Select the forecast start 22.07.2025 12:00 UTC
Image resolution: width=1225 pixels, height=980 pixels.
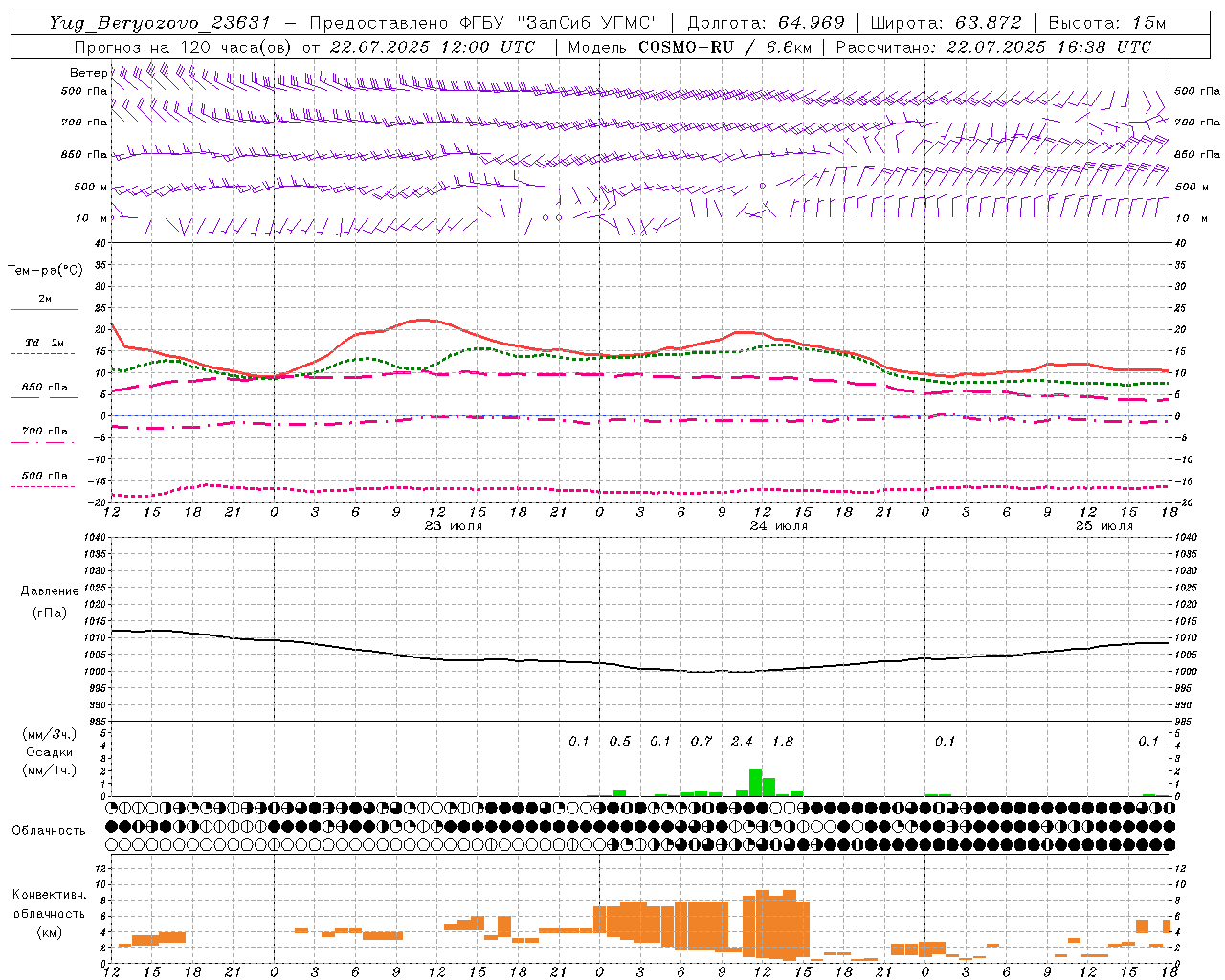(x=433, y=47)
